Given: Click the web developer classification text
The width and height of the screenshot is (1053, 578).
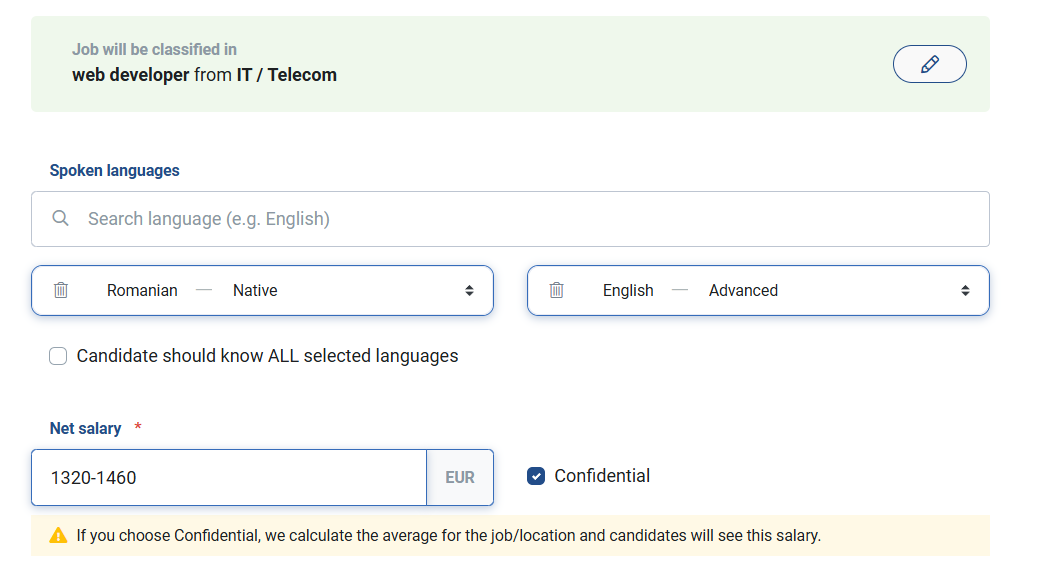Looking at the screenshot, I should coord(131,75).
